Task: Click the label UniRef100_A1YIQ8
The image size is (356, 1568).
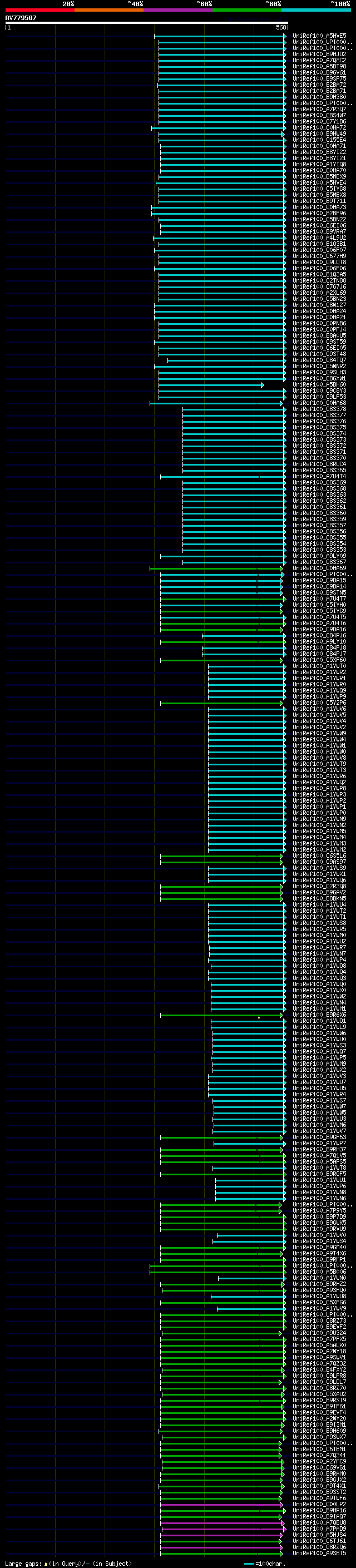Action: tap(319, 164)
